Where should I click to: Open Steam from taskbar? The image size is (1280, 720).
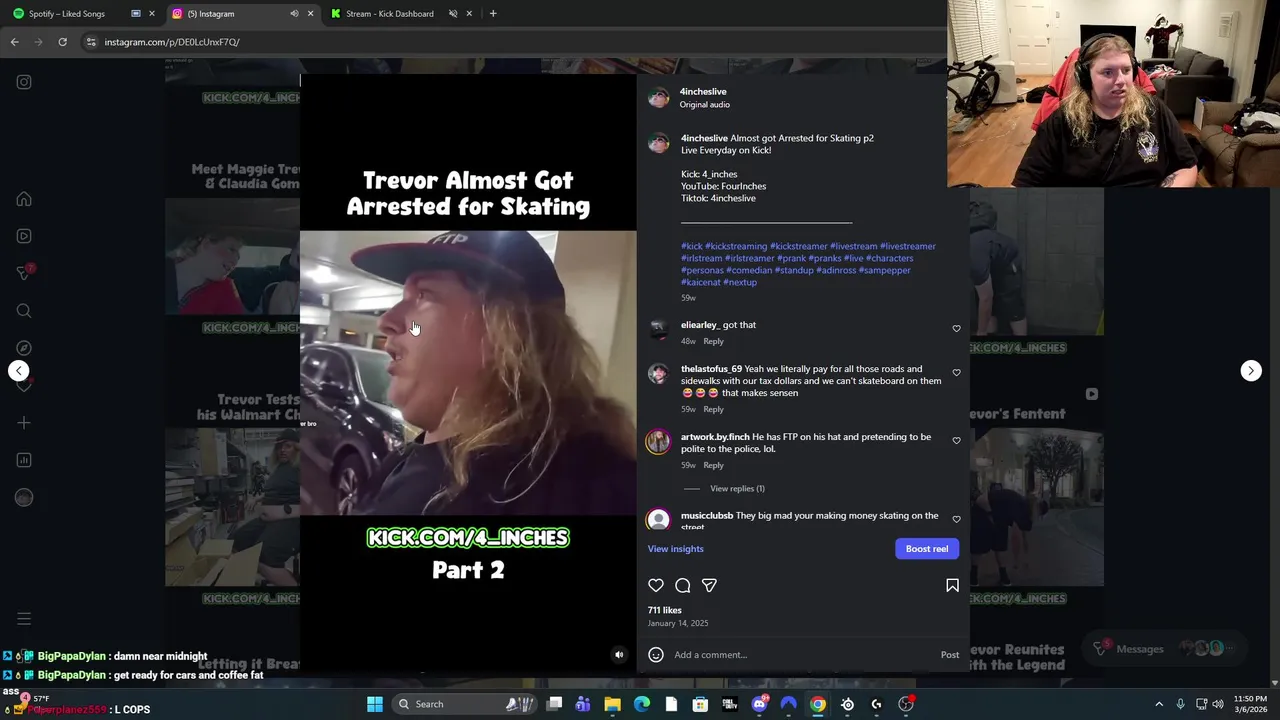coord(847,704)
